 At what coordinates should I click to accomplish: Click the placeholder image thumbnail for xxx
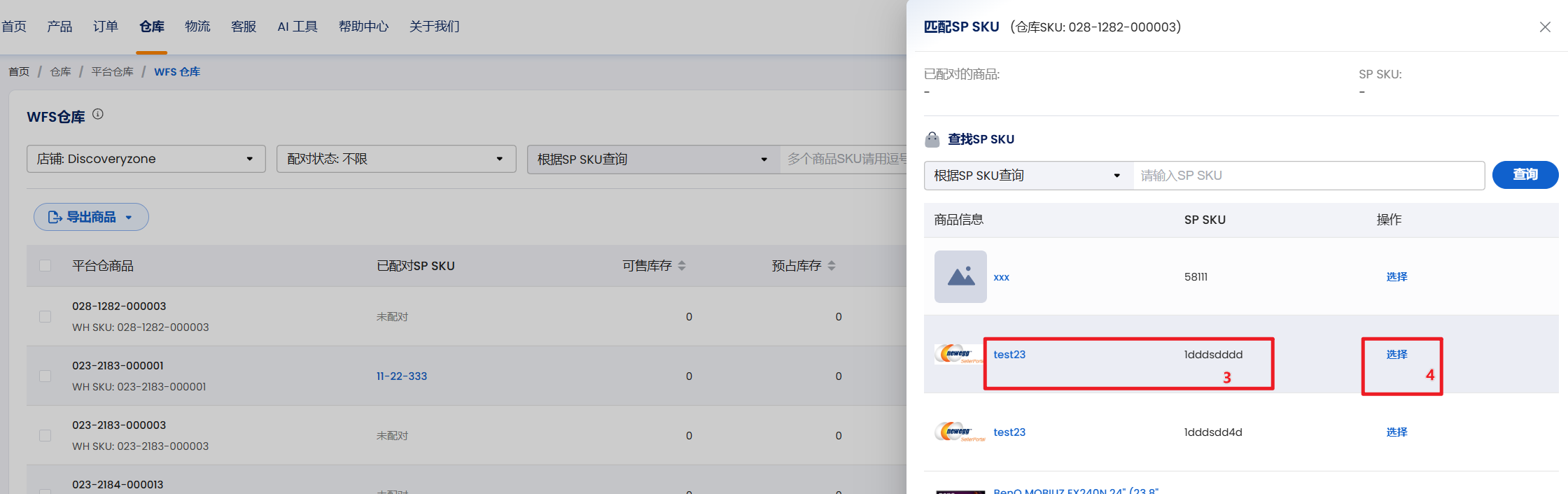960,276
